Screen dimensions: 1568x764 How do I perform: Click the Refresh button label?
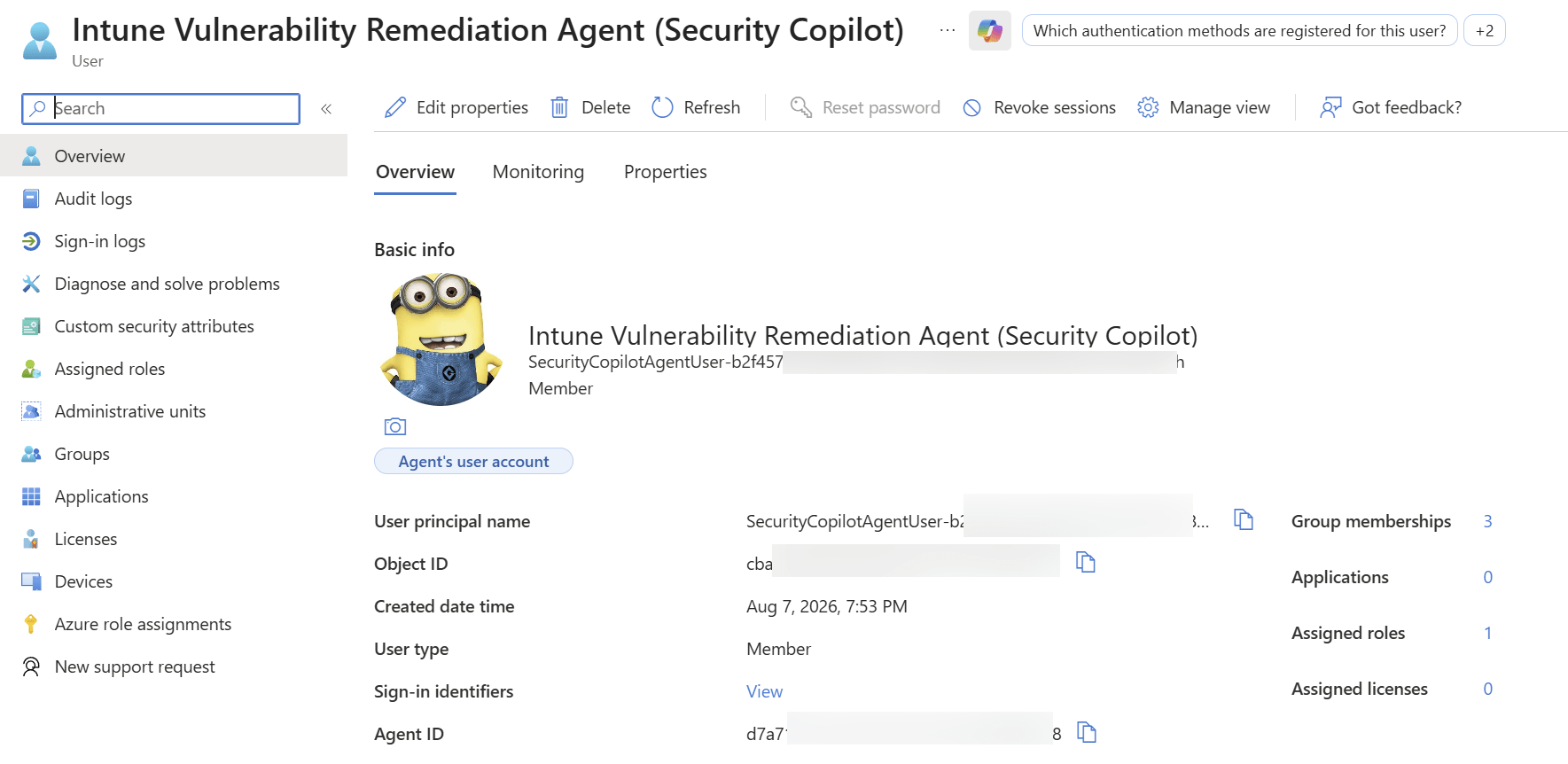pyautogui.click(x=712, y=107)
